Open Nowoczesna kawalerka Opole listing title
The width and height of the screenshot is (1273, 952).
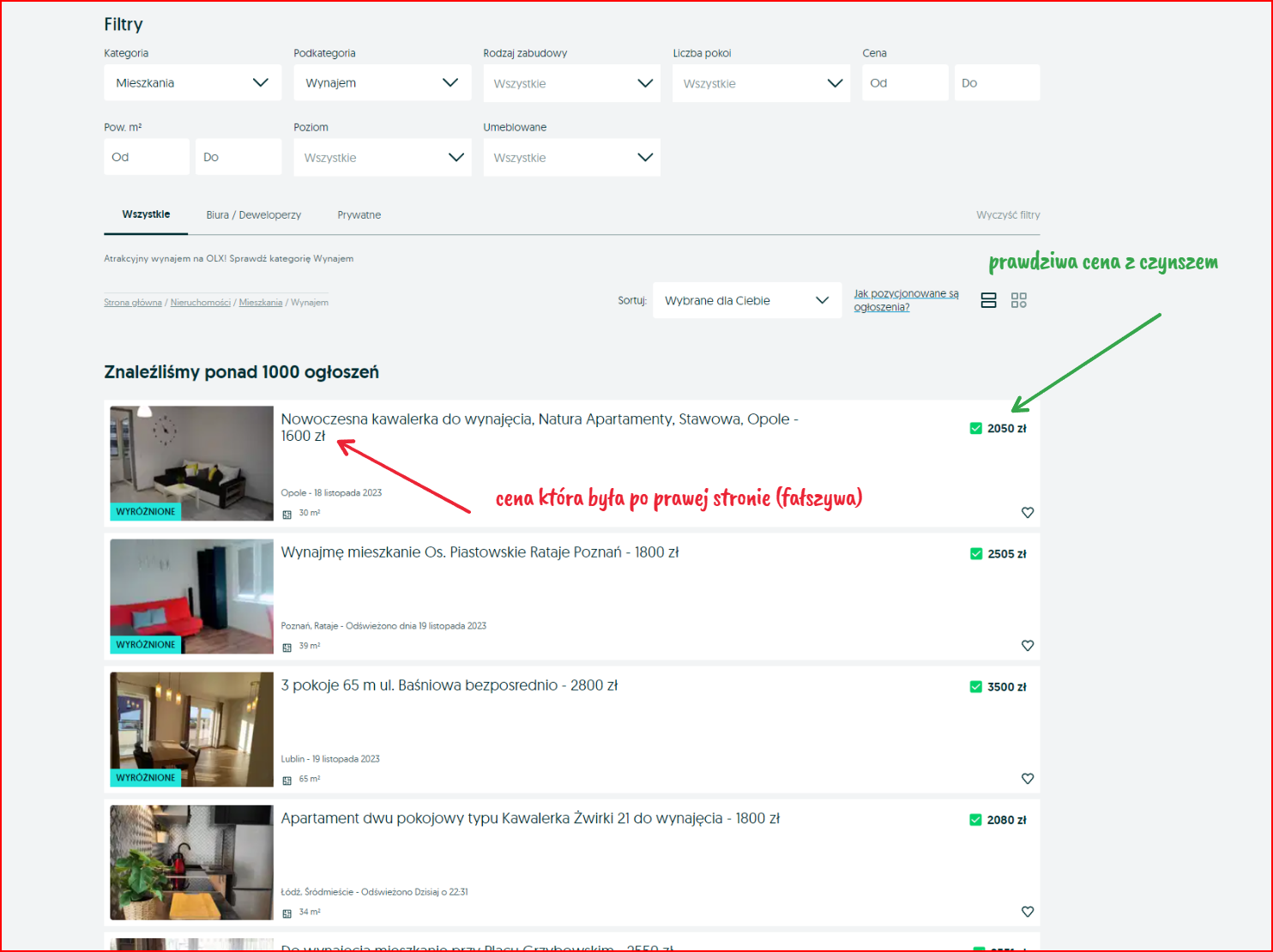click(540, 427)
